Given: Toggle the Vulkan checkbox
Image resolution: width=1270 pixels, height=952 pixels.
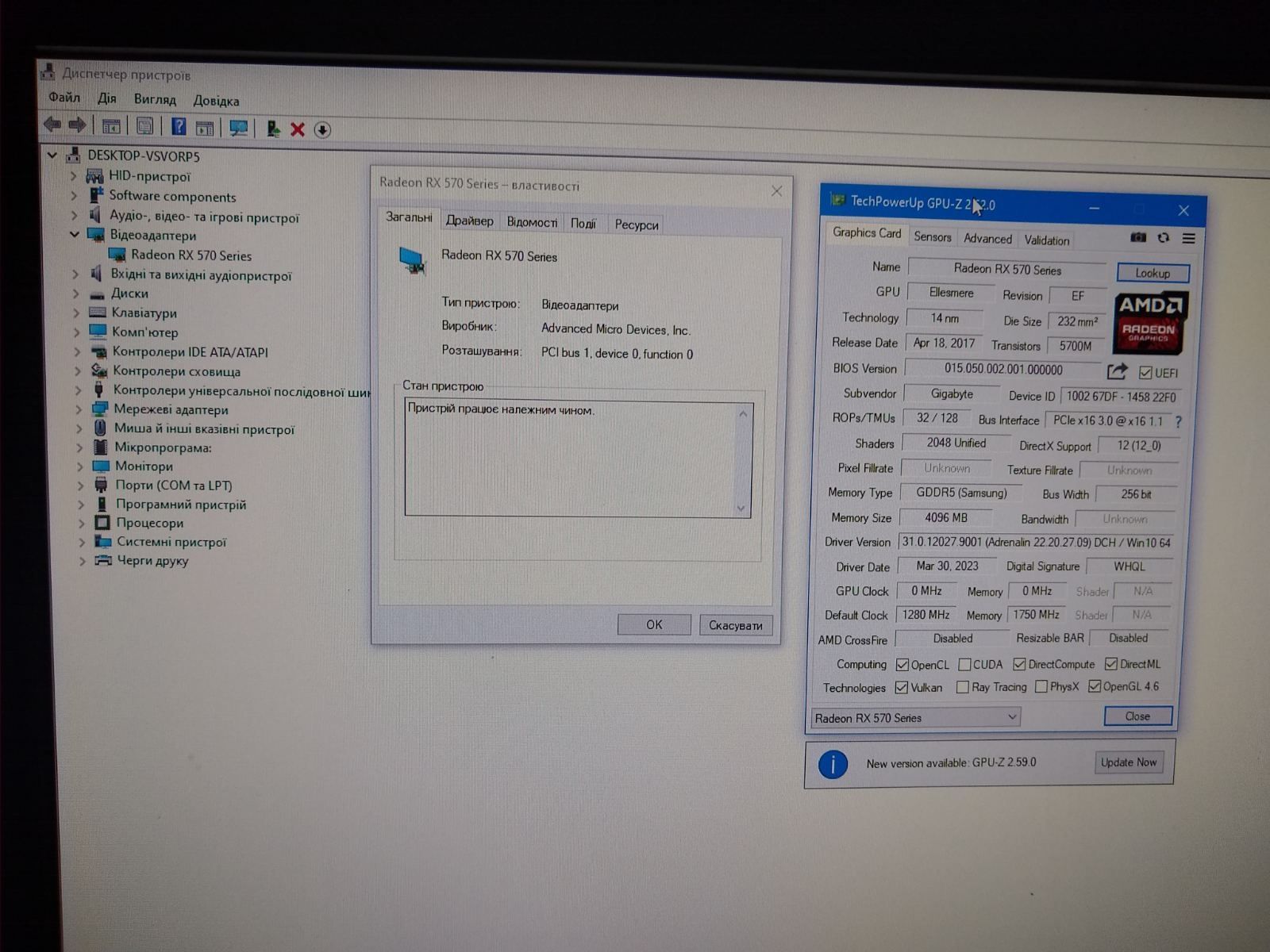Looking at the screenshot, I should coord(902,687).
